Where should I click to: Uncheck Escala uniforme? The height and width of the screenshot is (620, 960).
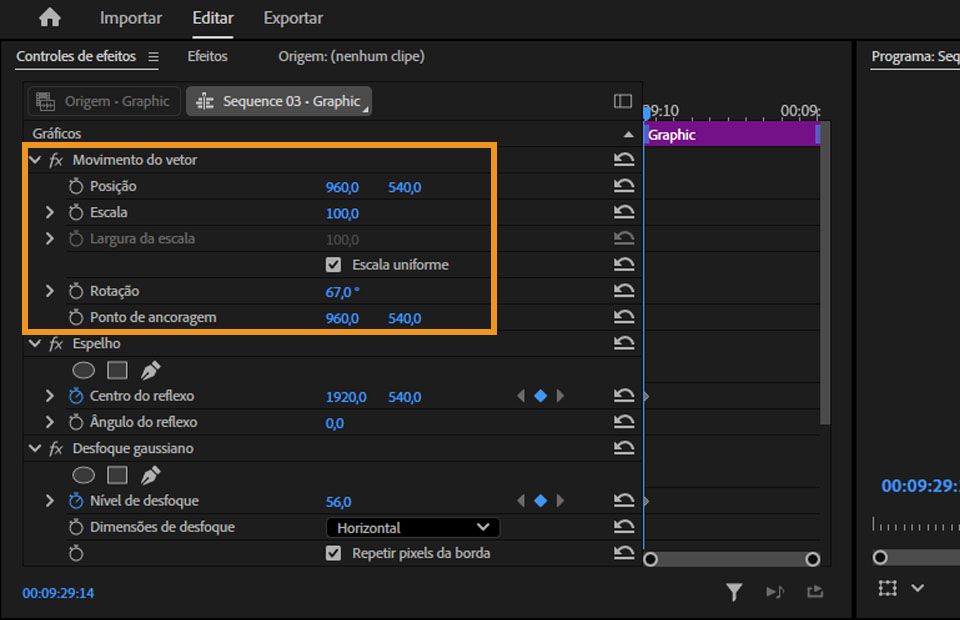[333, 264]
